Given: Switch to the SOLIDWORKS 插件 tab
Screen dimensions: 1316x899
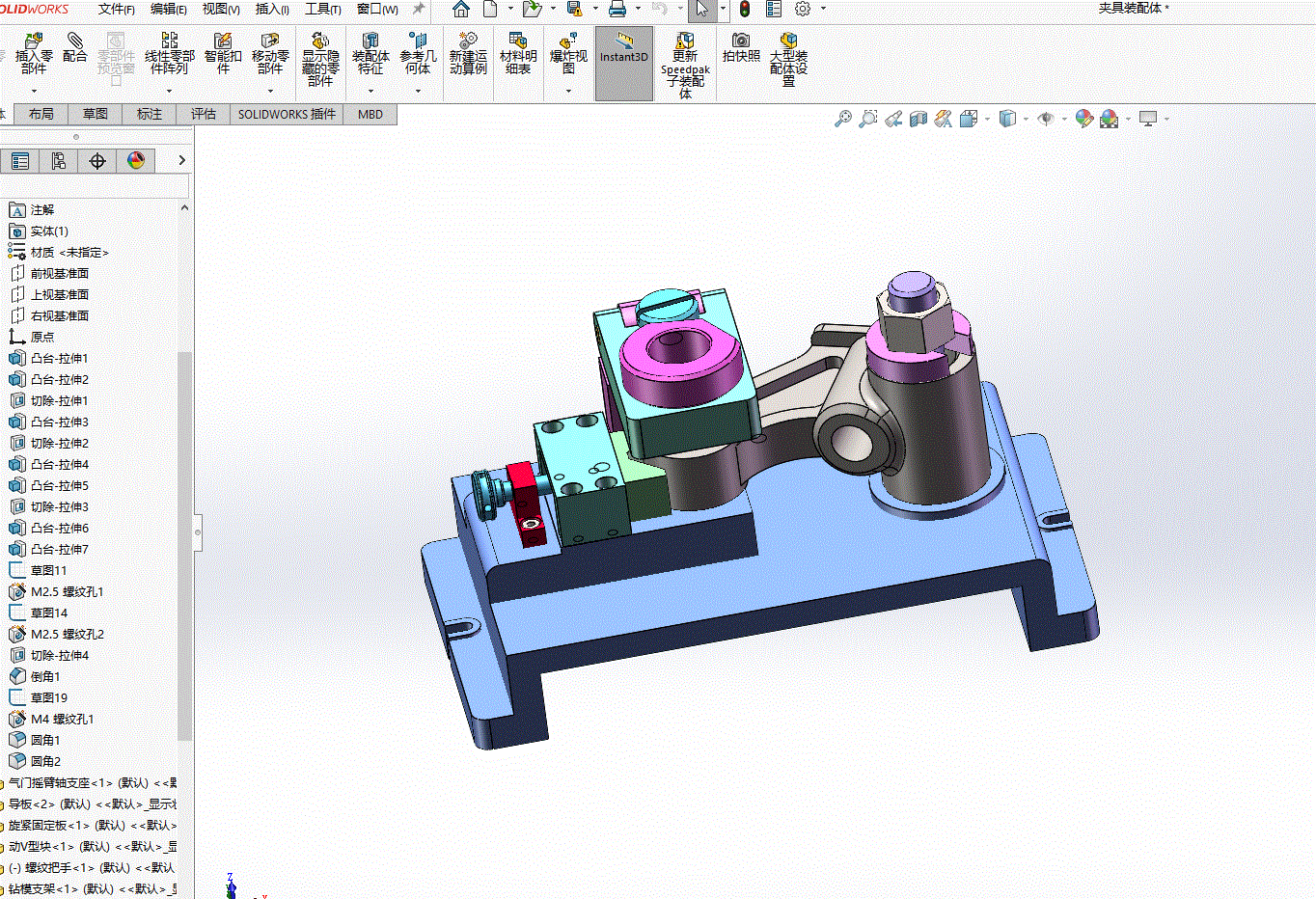Looking at the screenshot, I should click(x=288, y=114).
